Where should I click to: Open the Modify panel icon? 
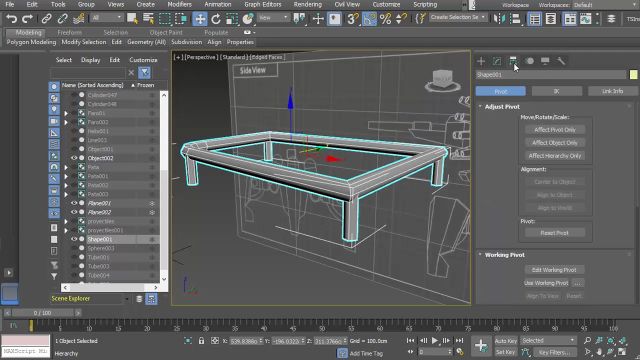point(497,61)
